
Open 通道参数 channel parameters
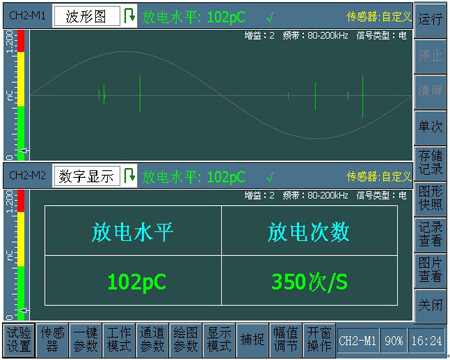(x=152, y=339)
